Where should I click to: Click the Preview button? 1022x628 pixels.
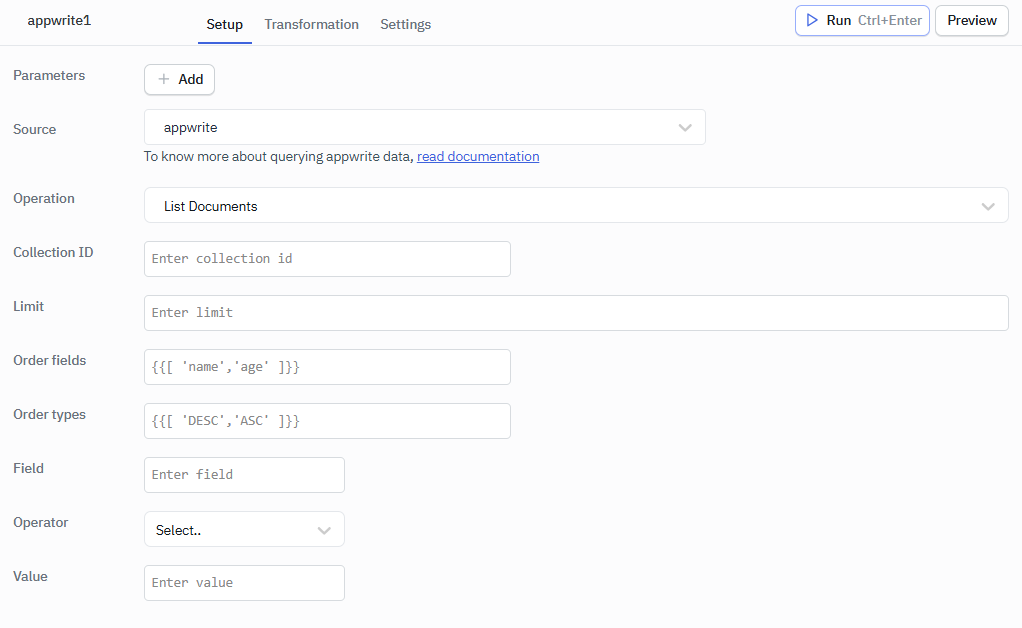coord(971,20)
